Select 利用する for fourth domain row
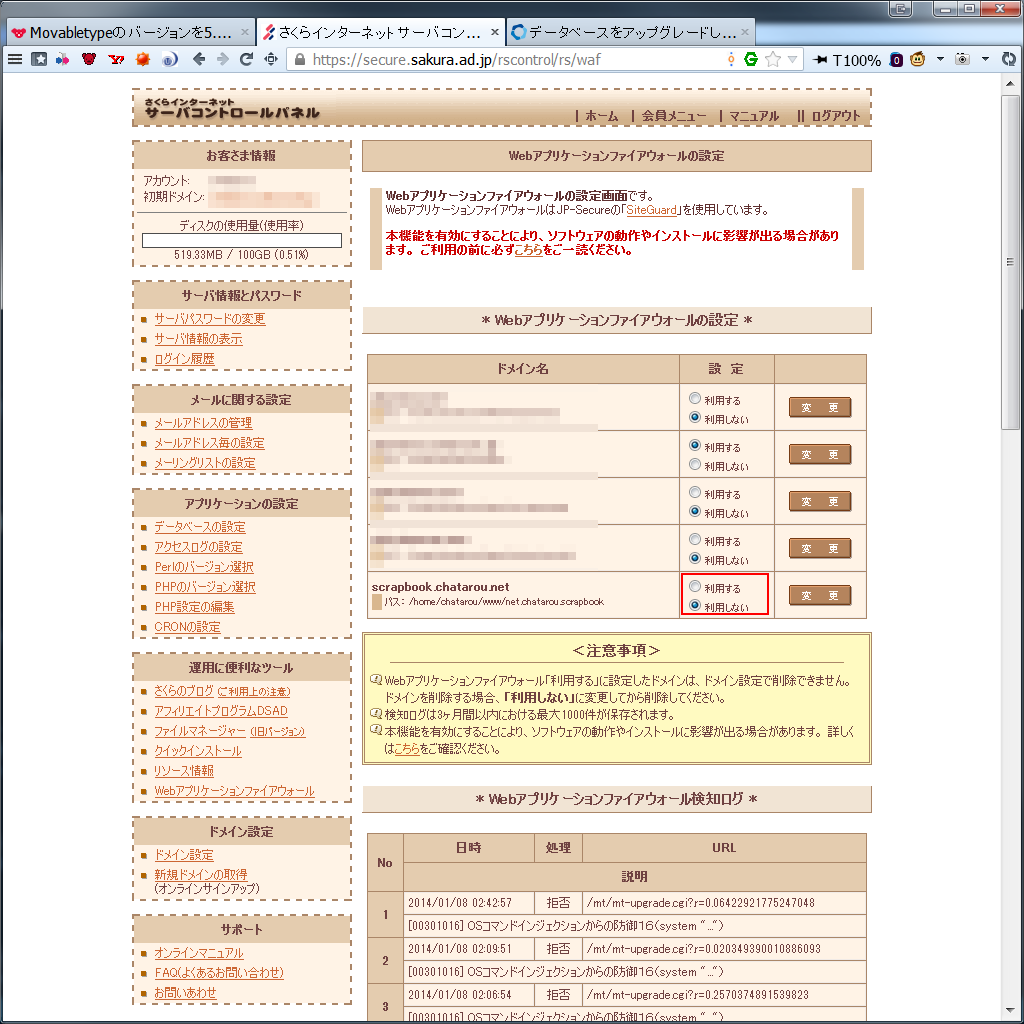This screenshot has width=1024, height=1024. (x=695, y=539)
